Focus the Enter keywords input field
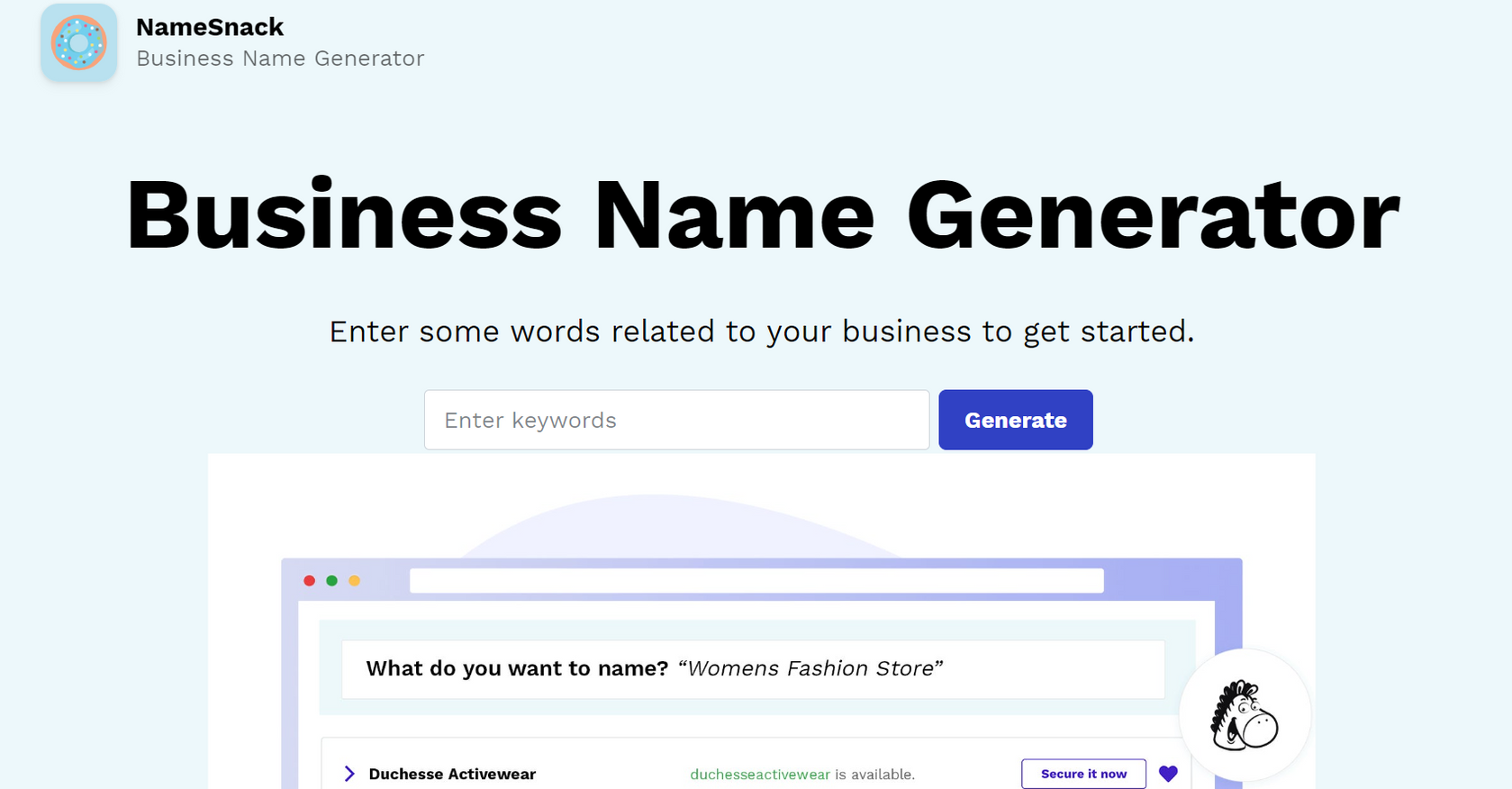The height and width of the screenshot is (789, 1512). coord(676,420)
